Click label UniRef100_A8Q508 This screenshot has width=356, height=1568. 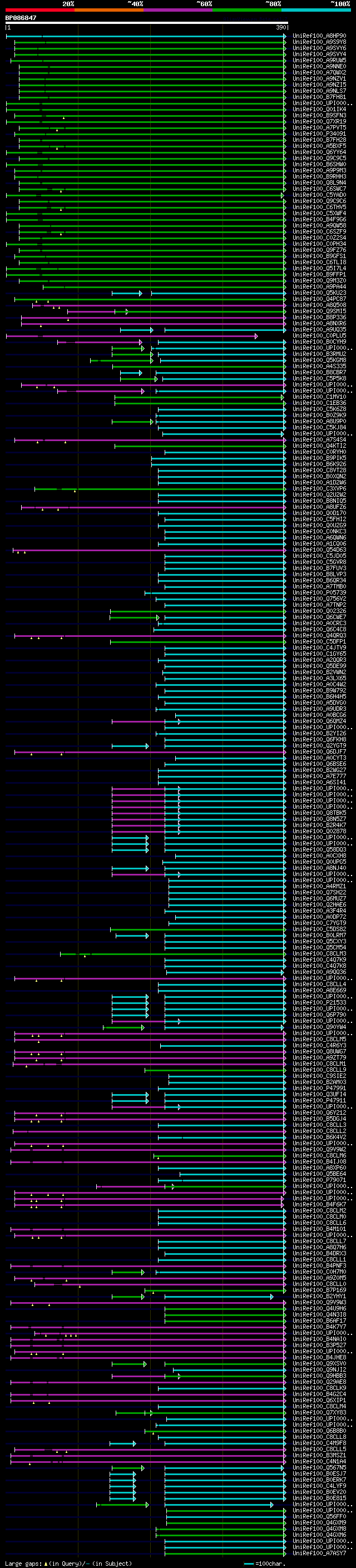pyautogui.click(x=319, y=305)
